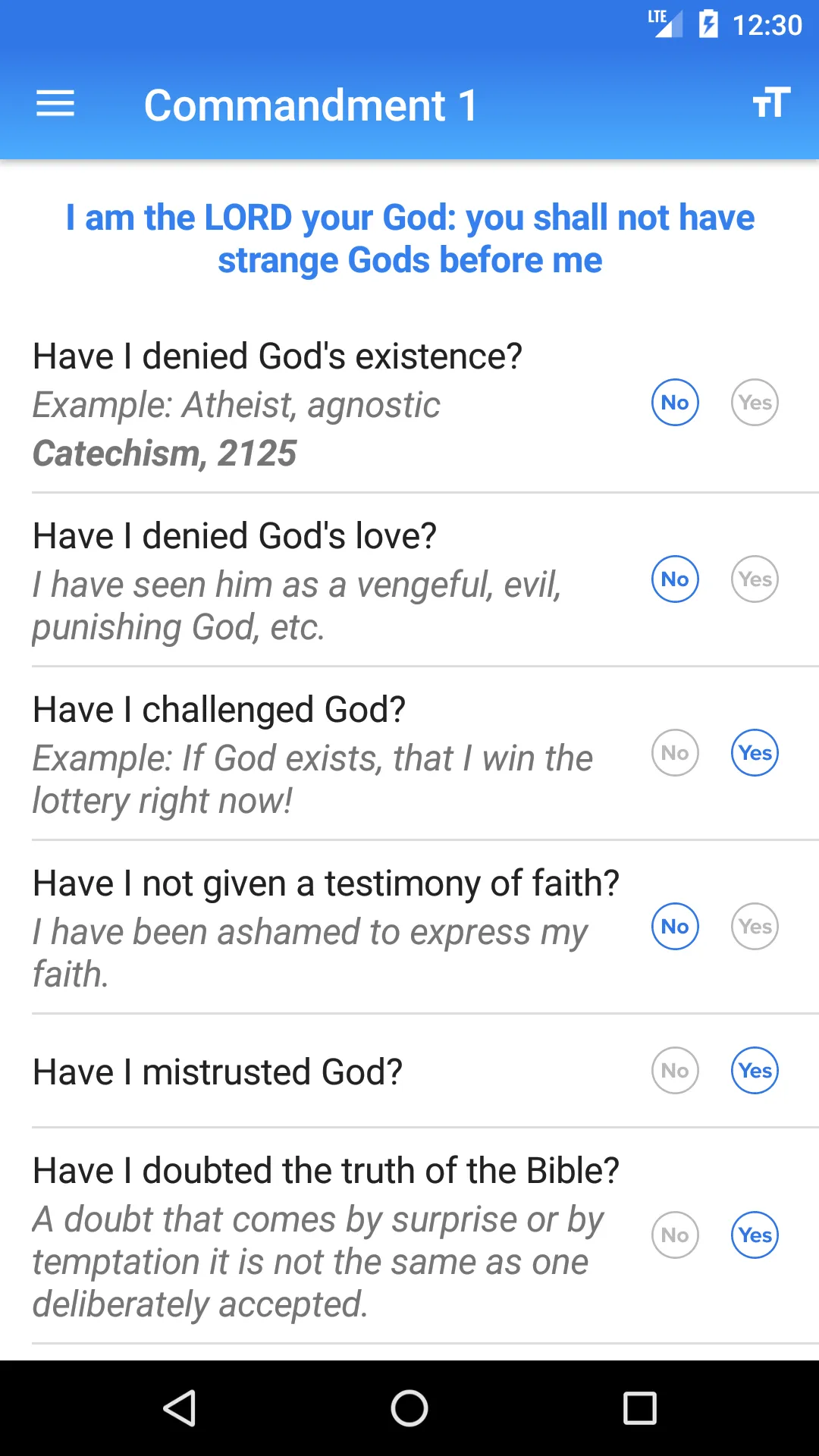
Task: Answer Yes to testimony of faith question
Action: click(x=755, y=927)
